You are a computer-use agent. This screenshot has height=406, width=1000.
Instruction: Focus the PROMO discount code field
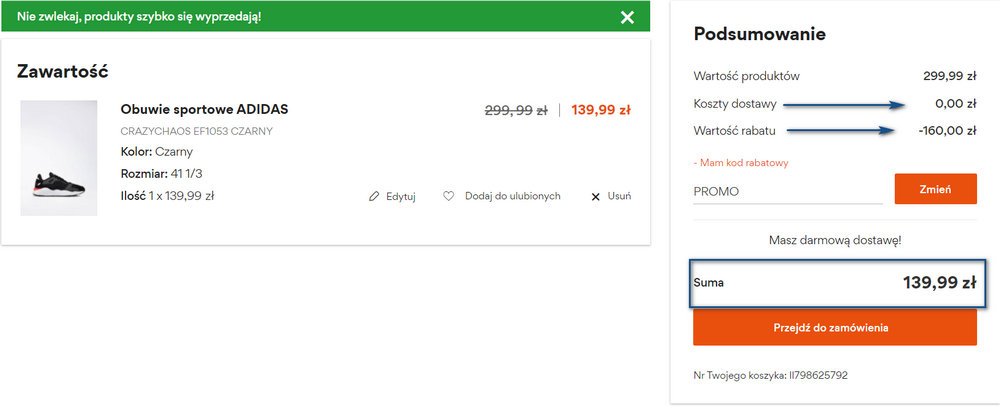click(x=788, y=191)
